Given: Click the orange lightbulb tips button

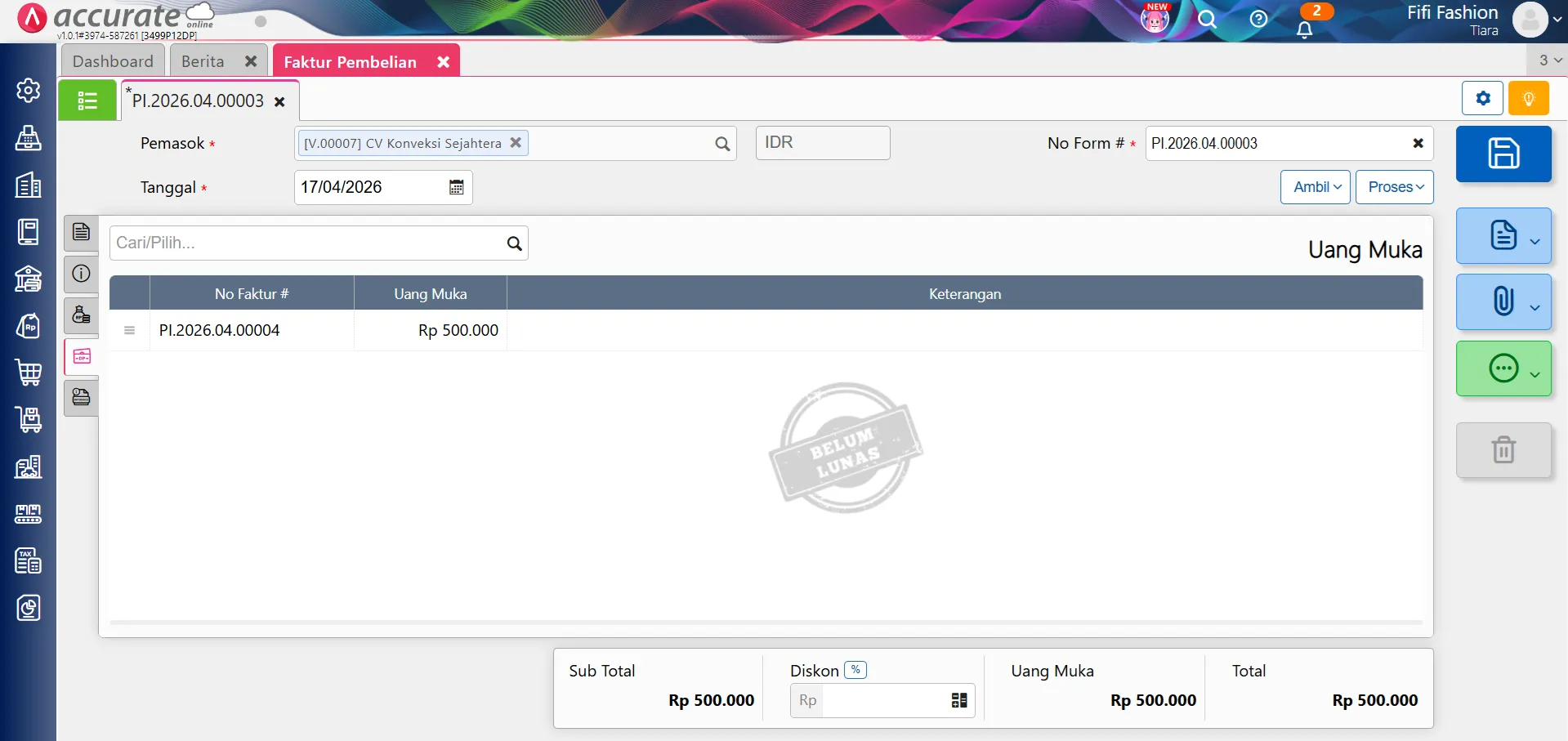Looking at the screenshot, I should pyautogui.click(x=1529, y=99).
